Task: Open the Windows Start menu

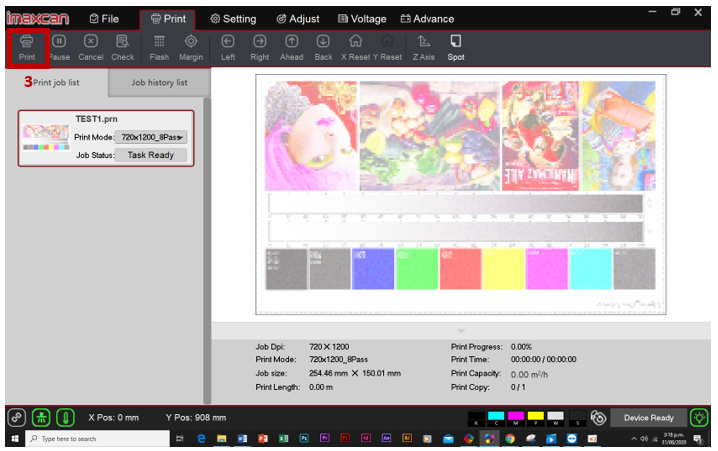Action: pyautogui.click(x=15, y=439)
